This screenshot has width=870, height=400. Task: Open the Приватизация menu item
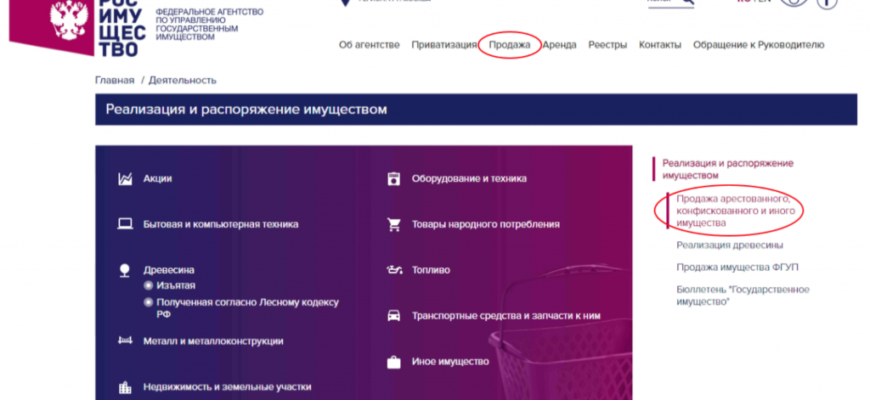tap(444, 45)
